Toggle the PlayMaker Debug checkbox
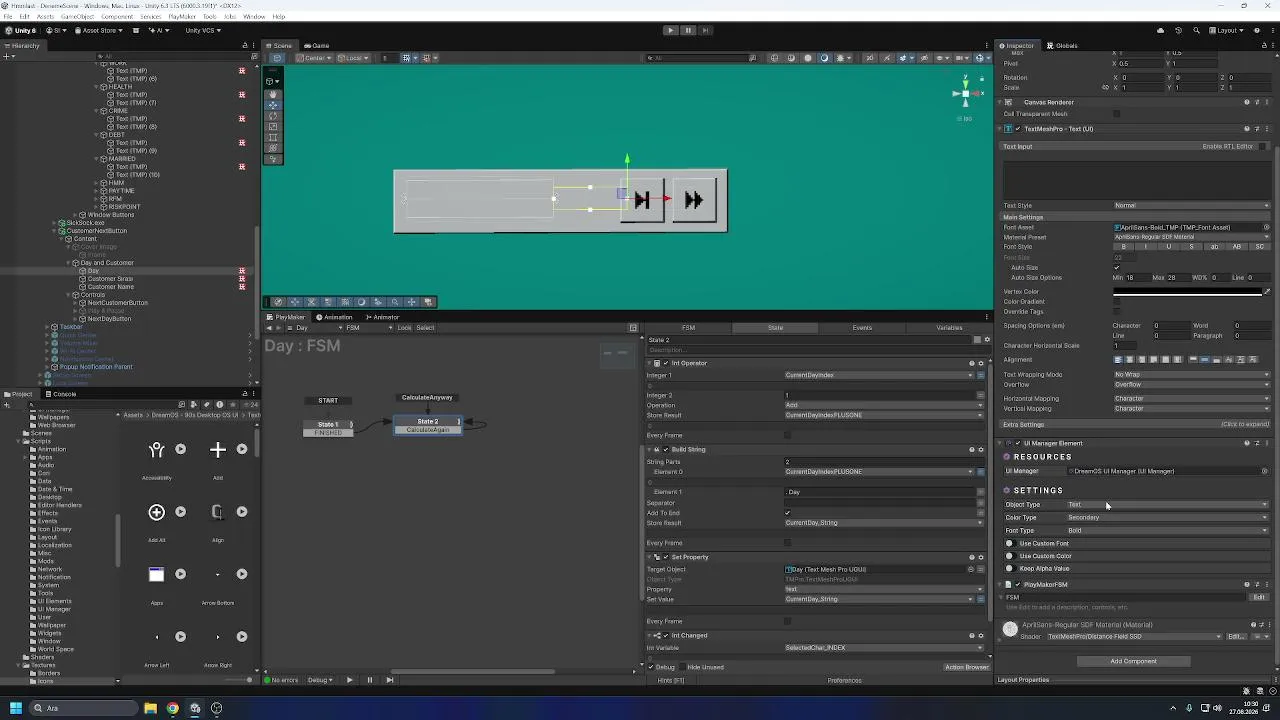This screenshot has width=1280, height=720. (650, 667)
